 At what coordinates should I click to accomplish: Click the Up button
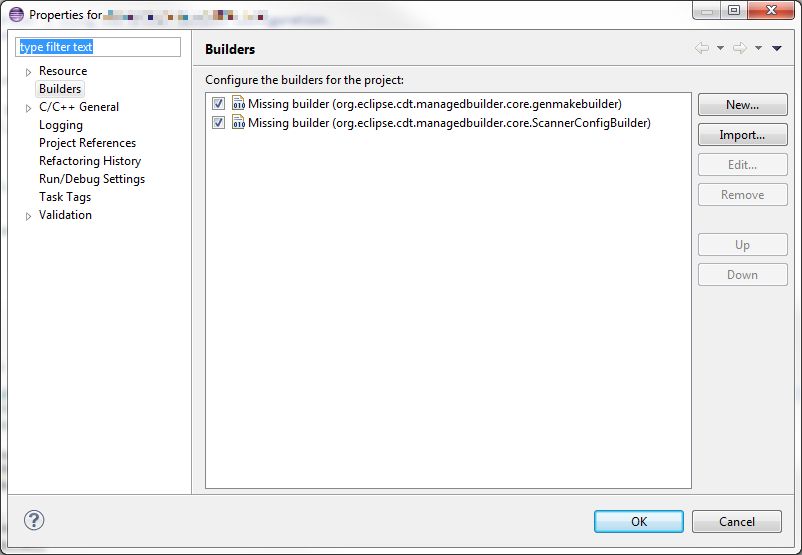[743, 245]
